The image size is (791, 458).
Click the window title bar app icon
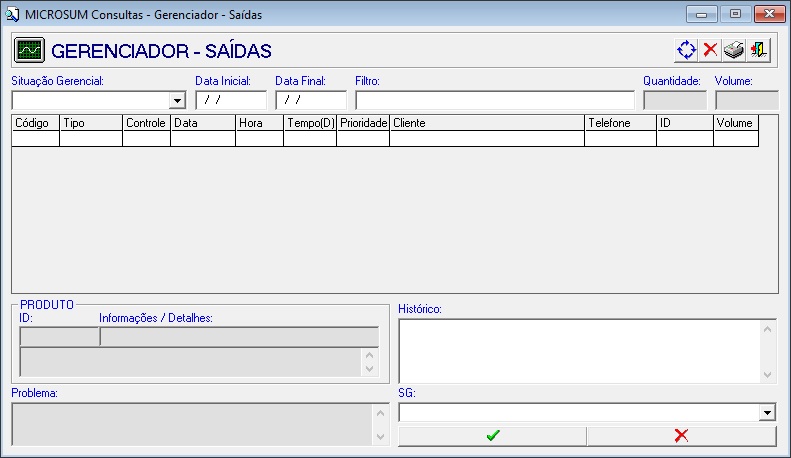point(13,14)
